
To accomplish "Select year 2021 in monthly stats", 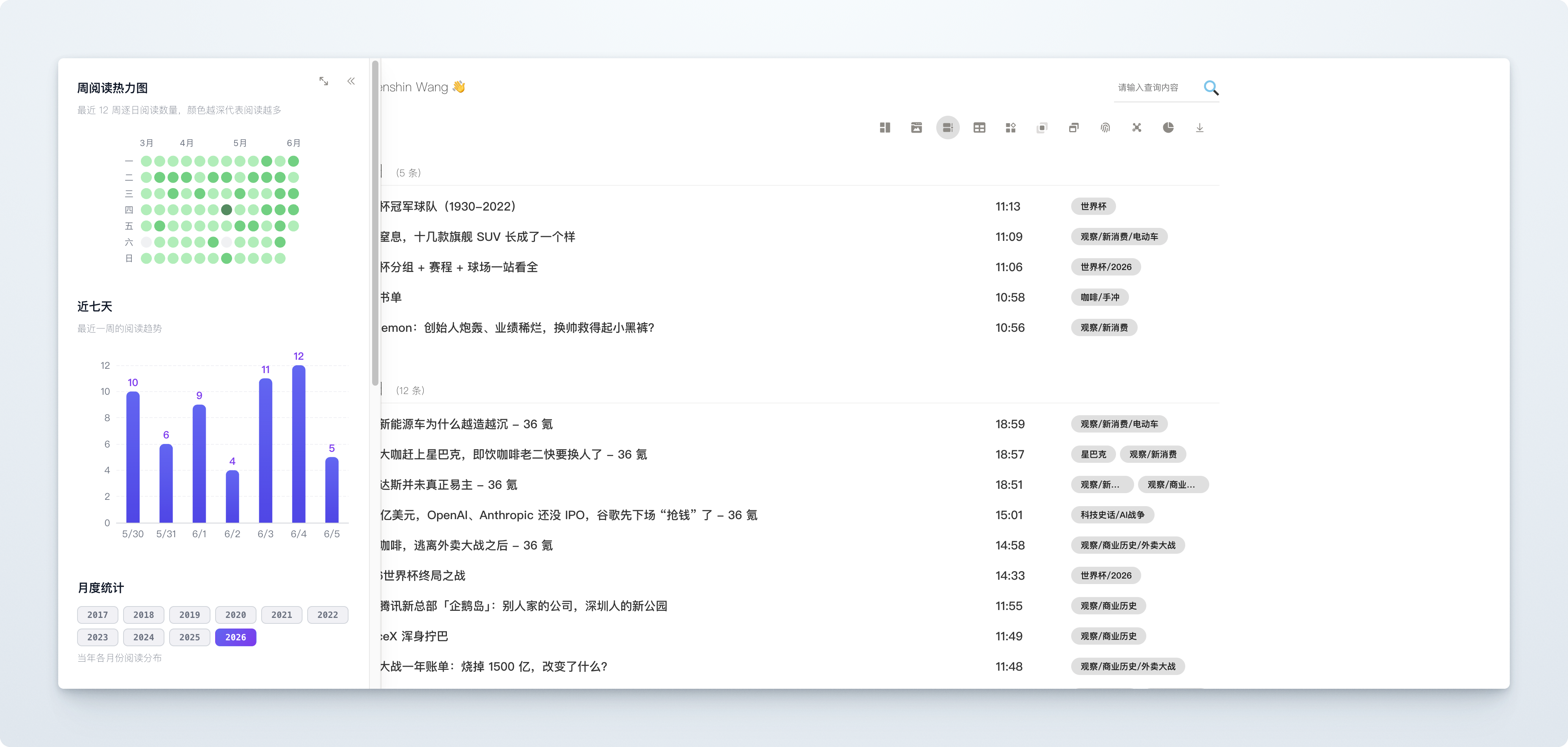I will coord(282,615).
